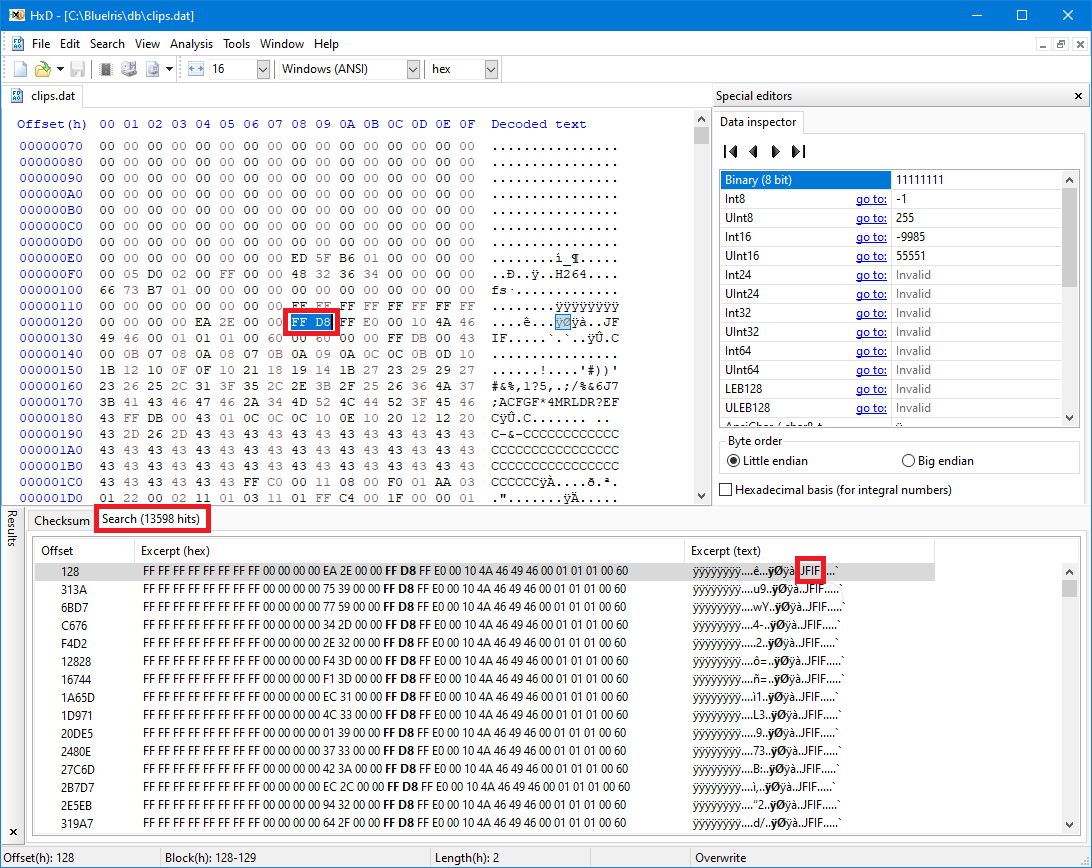Select search result at offset 313A

pos(484,589)
